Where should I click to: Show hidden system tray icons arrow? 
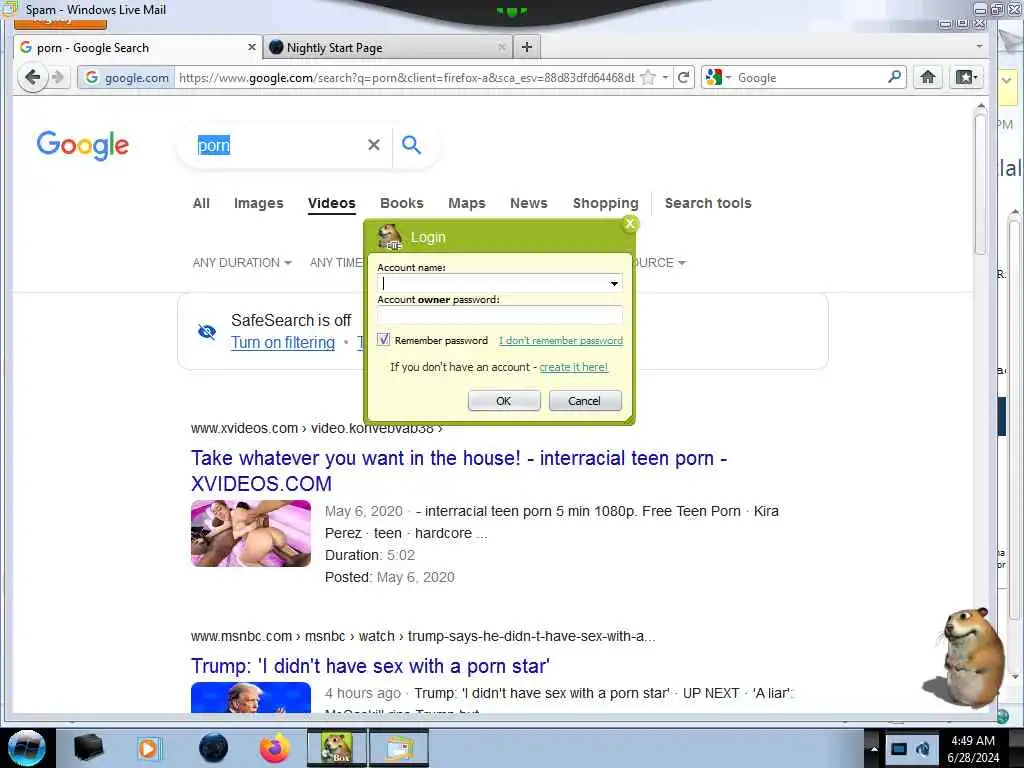tap(874, 748)
